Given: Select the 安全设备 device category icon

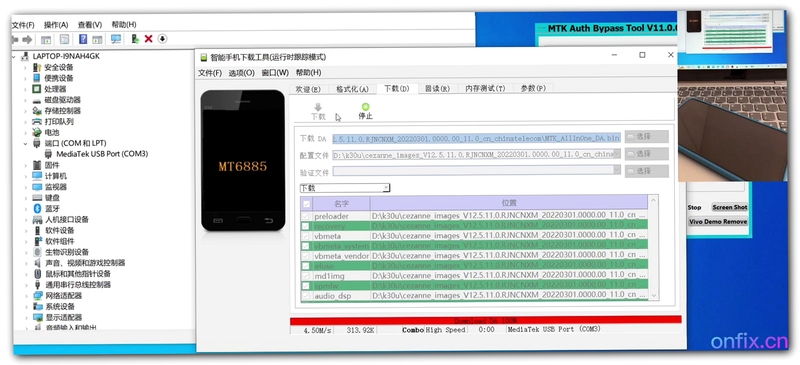Looking at the screenshot, I should [37, 67].
